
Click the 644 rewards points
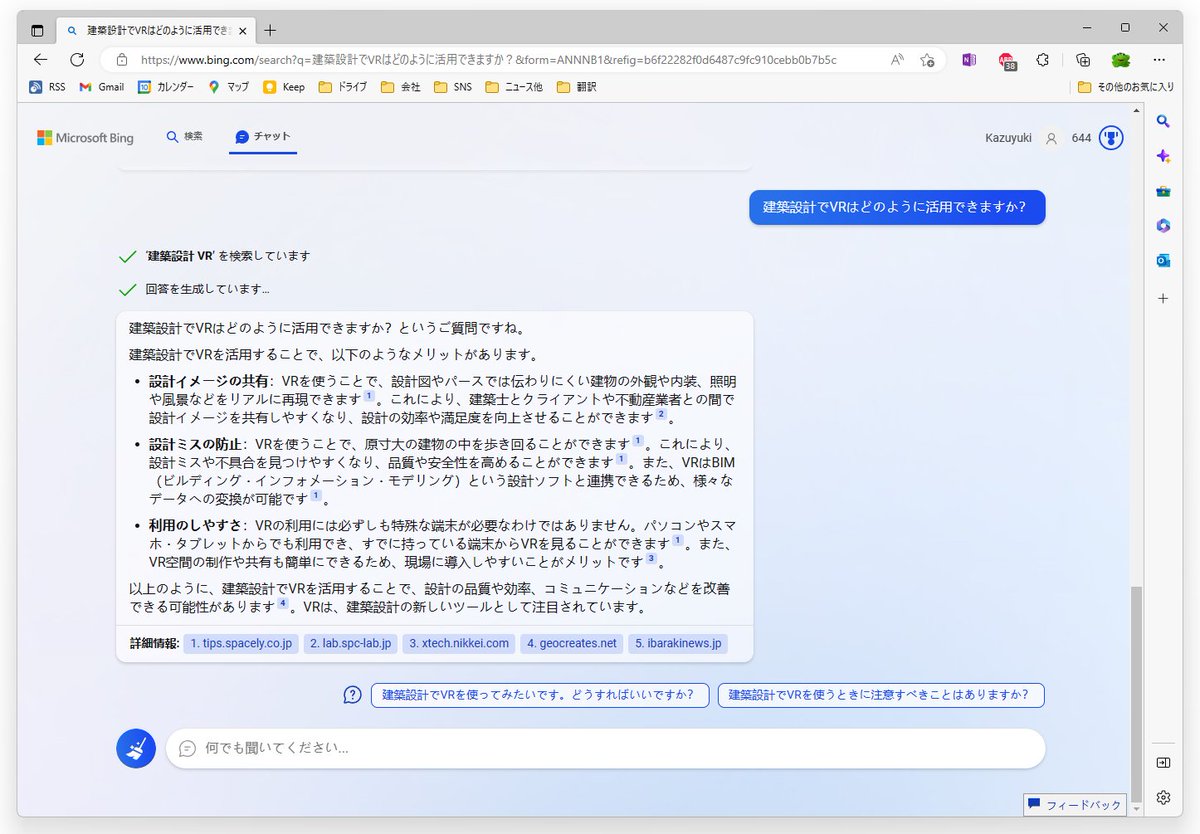coord(1081,138)
